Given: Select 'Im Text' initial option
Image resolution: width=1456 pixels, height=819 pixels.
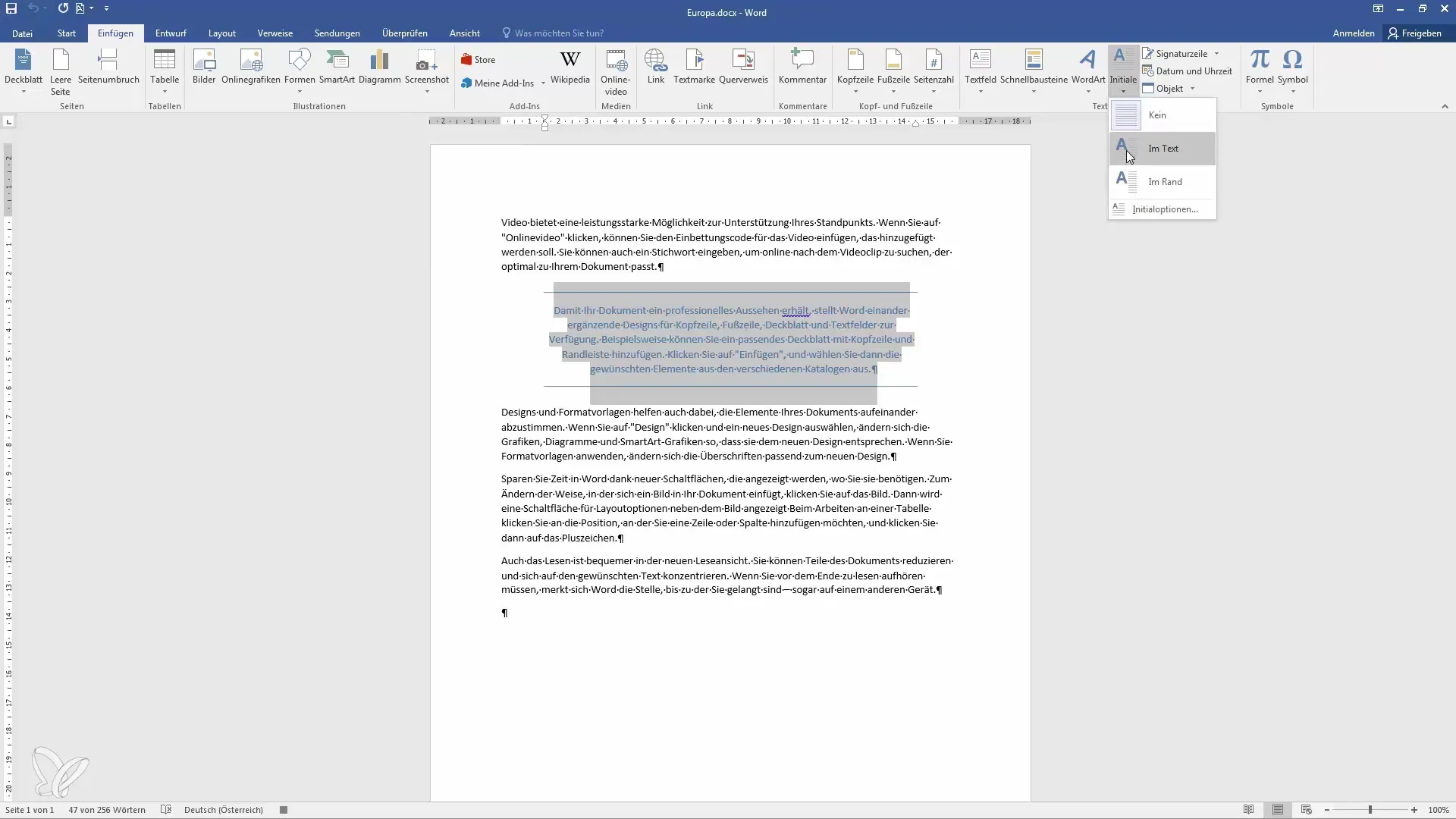Looking at the screenshot, I should click(1164, 148).
